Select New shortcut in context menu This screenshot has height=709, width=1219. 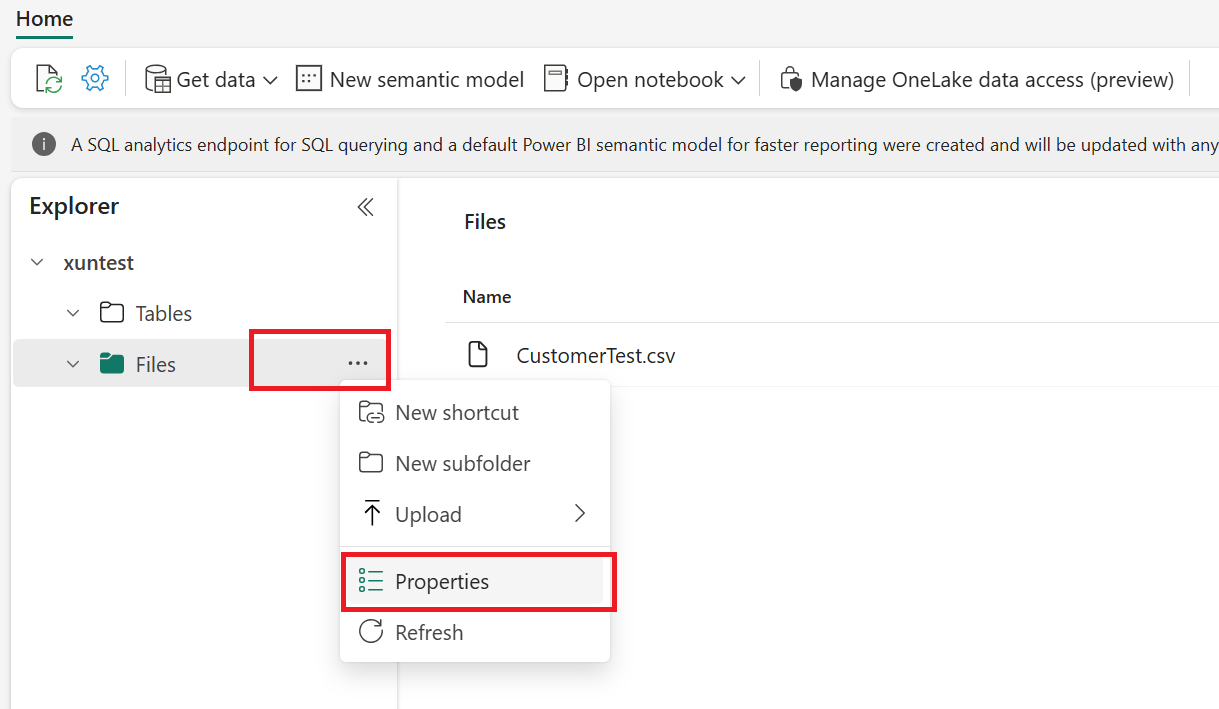click(x=457, y=413)
